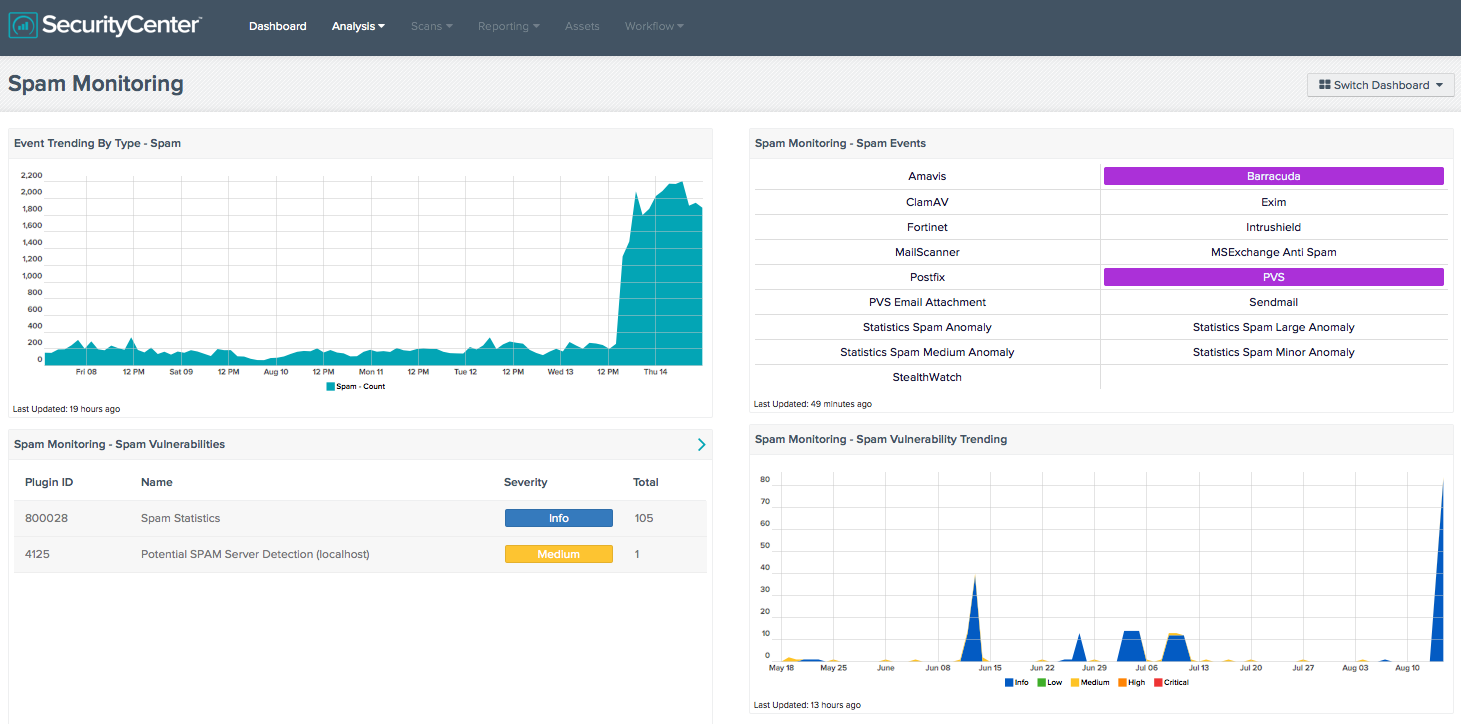Select the Fortinet event cell

927,227
